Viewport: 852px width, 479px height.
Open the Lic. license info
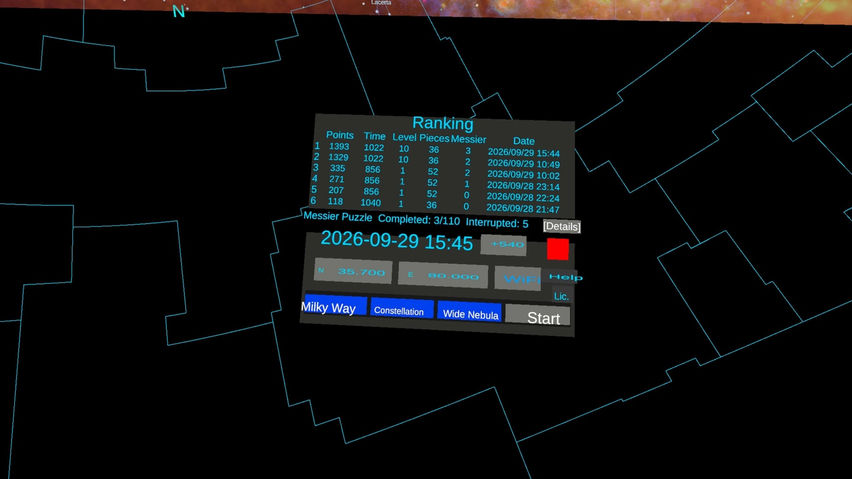pos(561,296)
